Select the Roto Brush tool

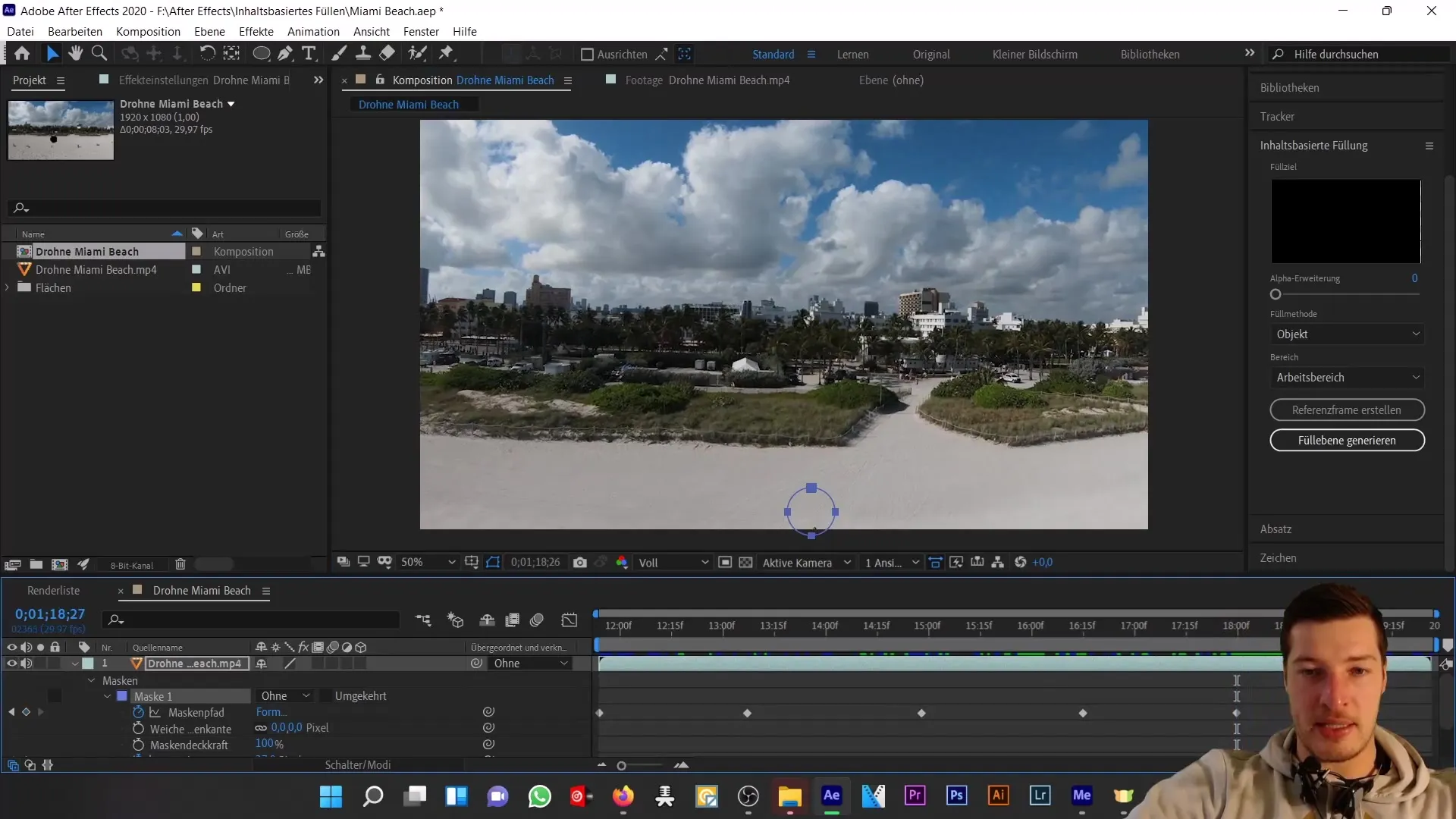[417, 54]
